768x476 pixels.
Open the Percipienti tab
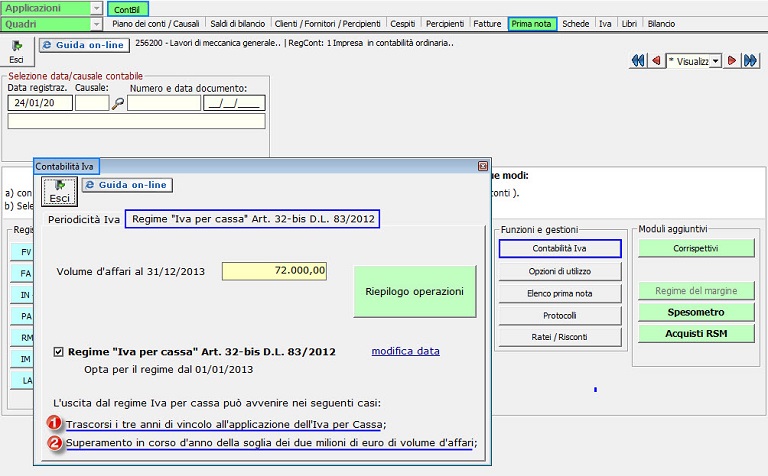445,24
